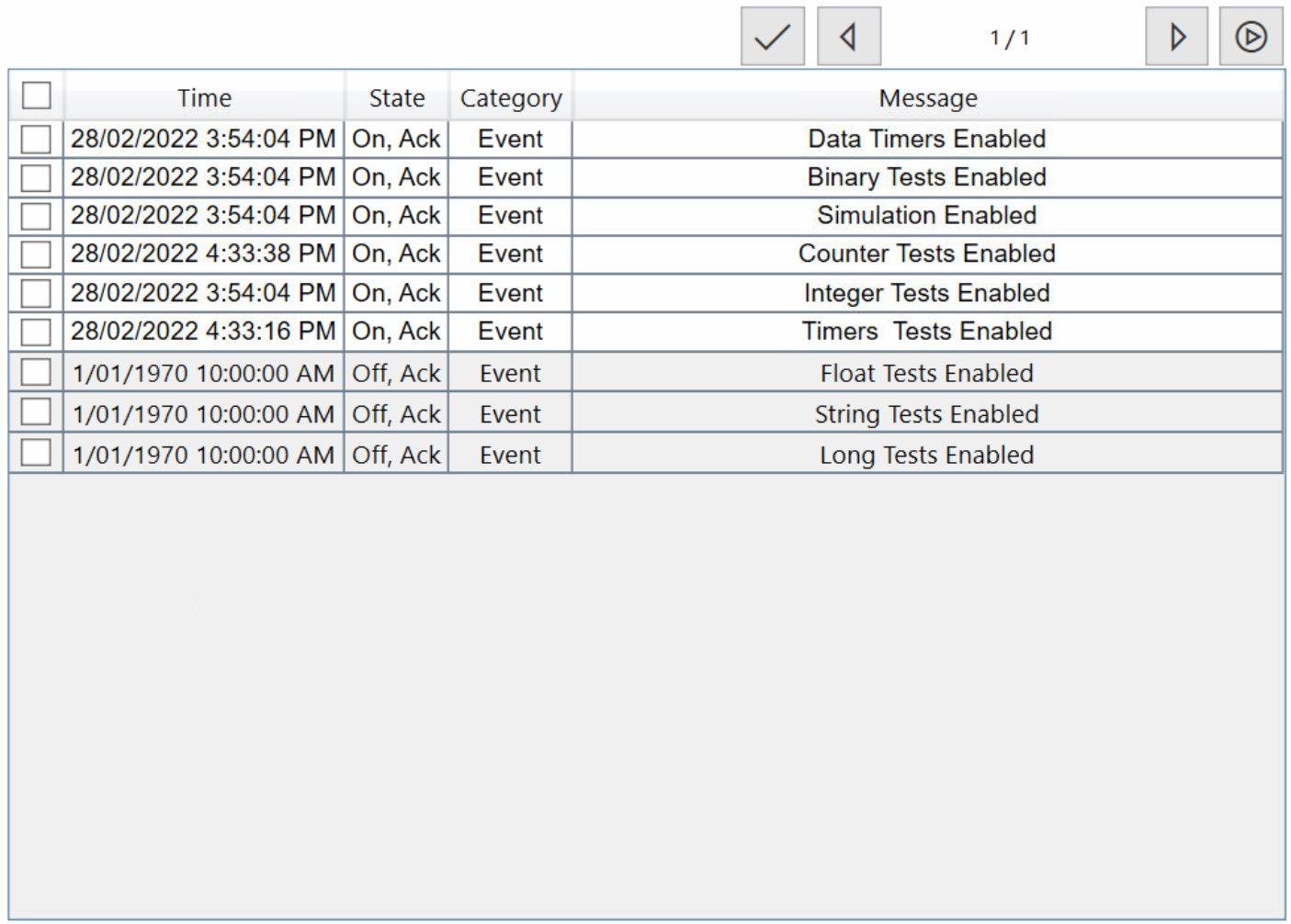Check the Integer Tests Enabled row checkbox
This screenshot has width=1291, height=924.
36,293
